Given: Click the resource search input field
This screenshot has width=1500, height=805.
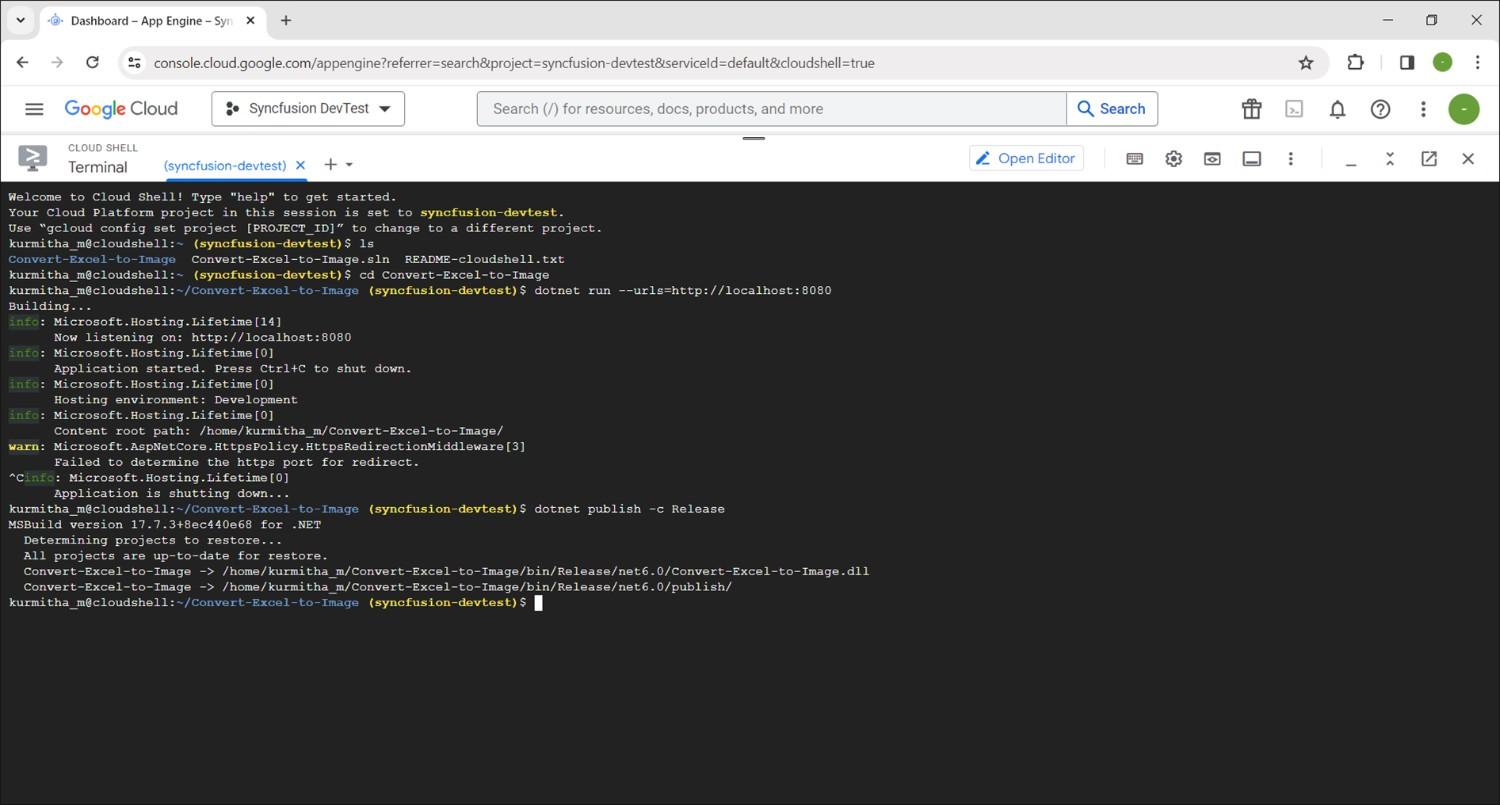Looking at the screenshot, I should click(x=770, y=109).
